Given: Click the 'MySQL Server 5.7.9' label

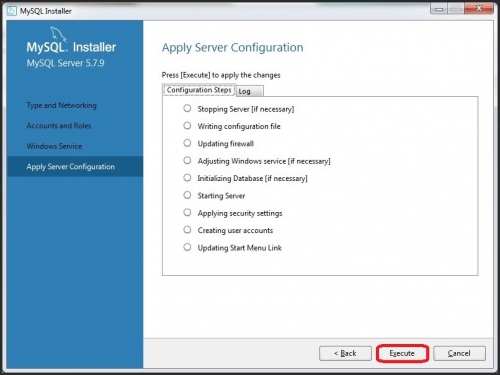Looking at the screenshot, I should pos(65,63).
